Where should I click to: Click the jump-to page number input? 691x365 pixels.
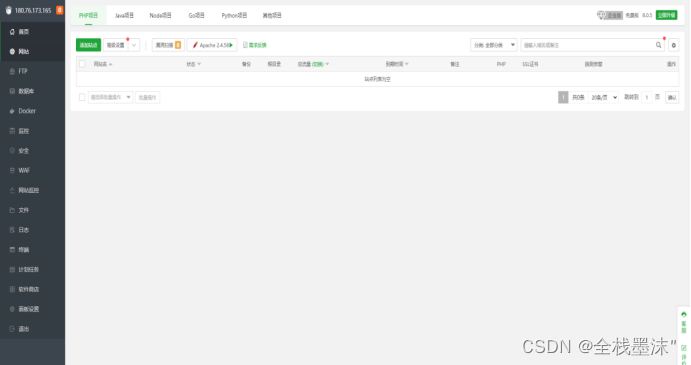click(646, 97)
